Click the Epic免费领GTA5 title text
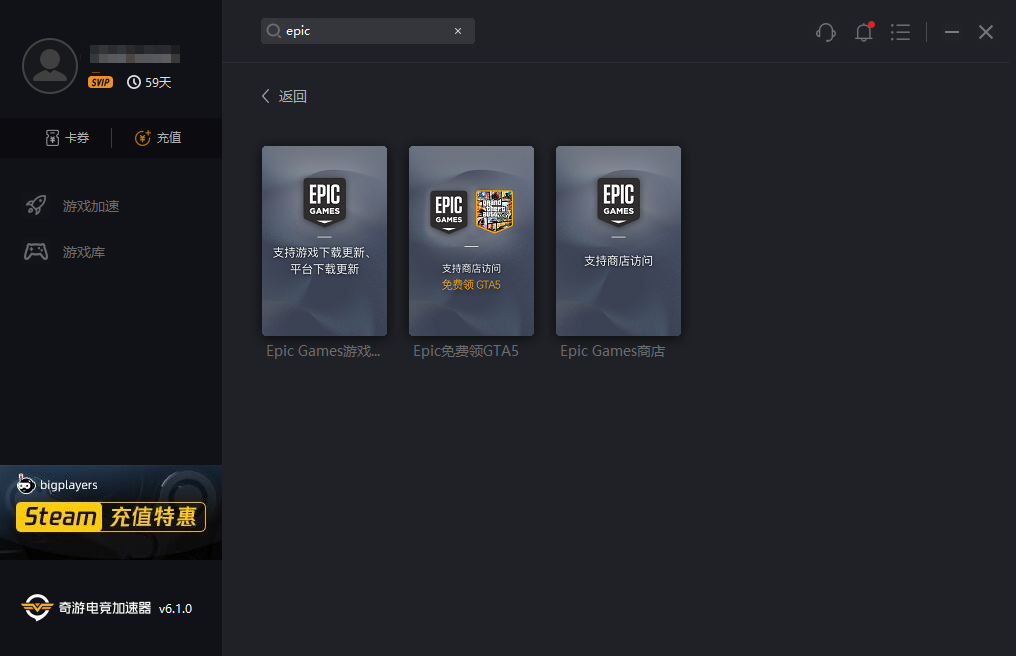The width and height of the screenshot is (1016, 656). (466, 351)
